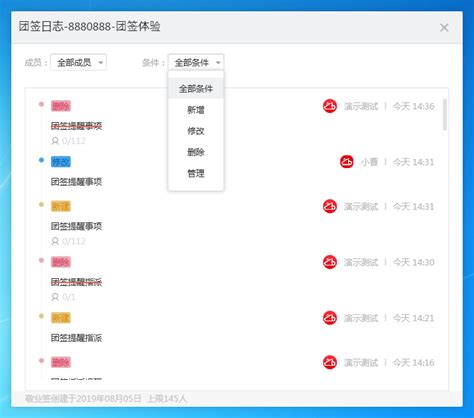Select 修改 from the condition list
The width and height of the screenshot is (474, 418).
pyautogui.click(x=196, y=131)
